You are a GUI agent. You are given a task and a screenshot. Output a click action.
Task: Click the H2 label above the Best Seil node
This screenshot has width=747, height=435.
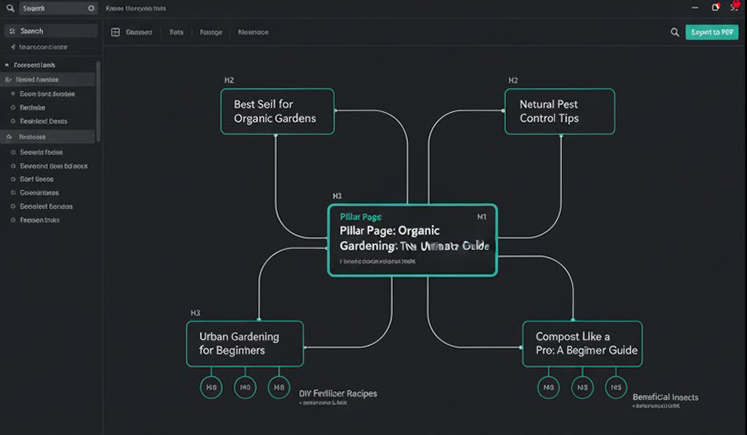(x=229, y=80)
